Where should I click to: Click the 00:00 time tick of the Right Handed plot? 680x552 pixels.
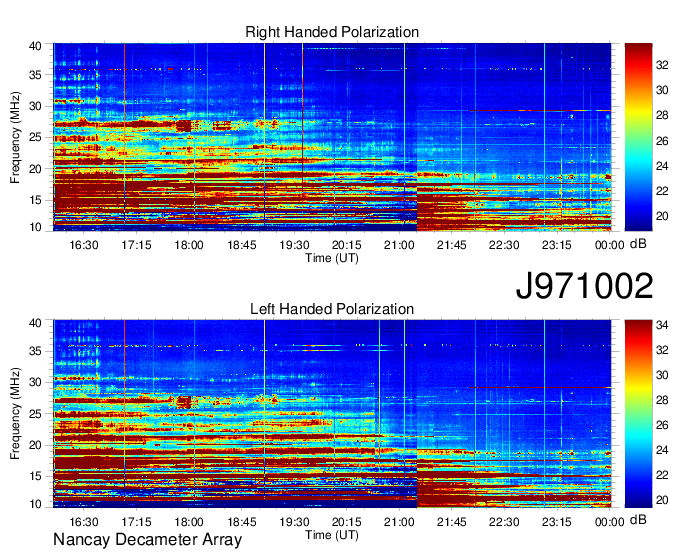tap(609, 245)
